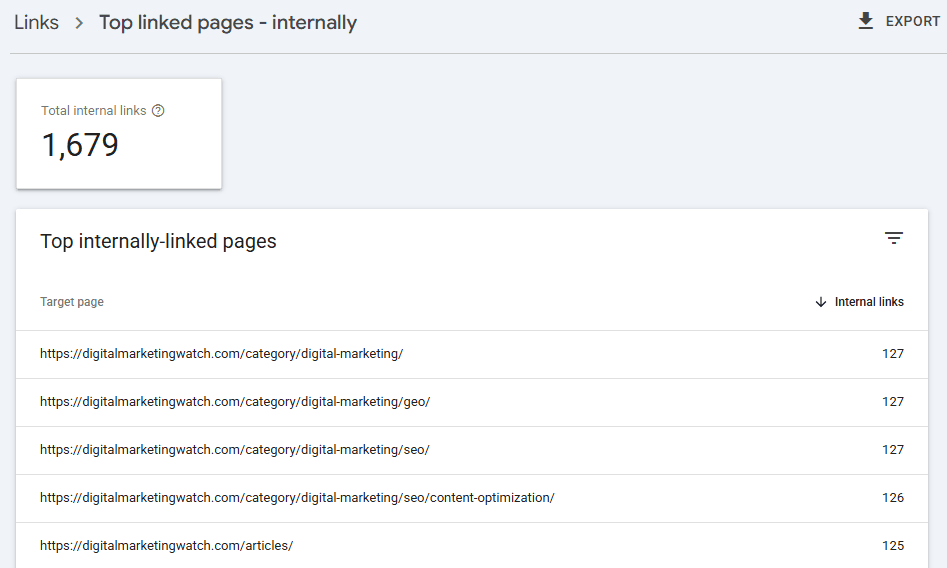Click 127 count in seo/ row

(893, 450)
